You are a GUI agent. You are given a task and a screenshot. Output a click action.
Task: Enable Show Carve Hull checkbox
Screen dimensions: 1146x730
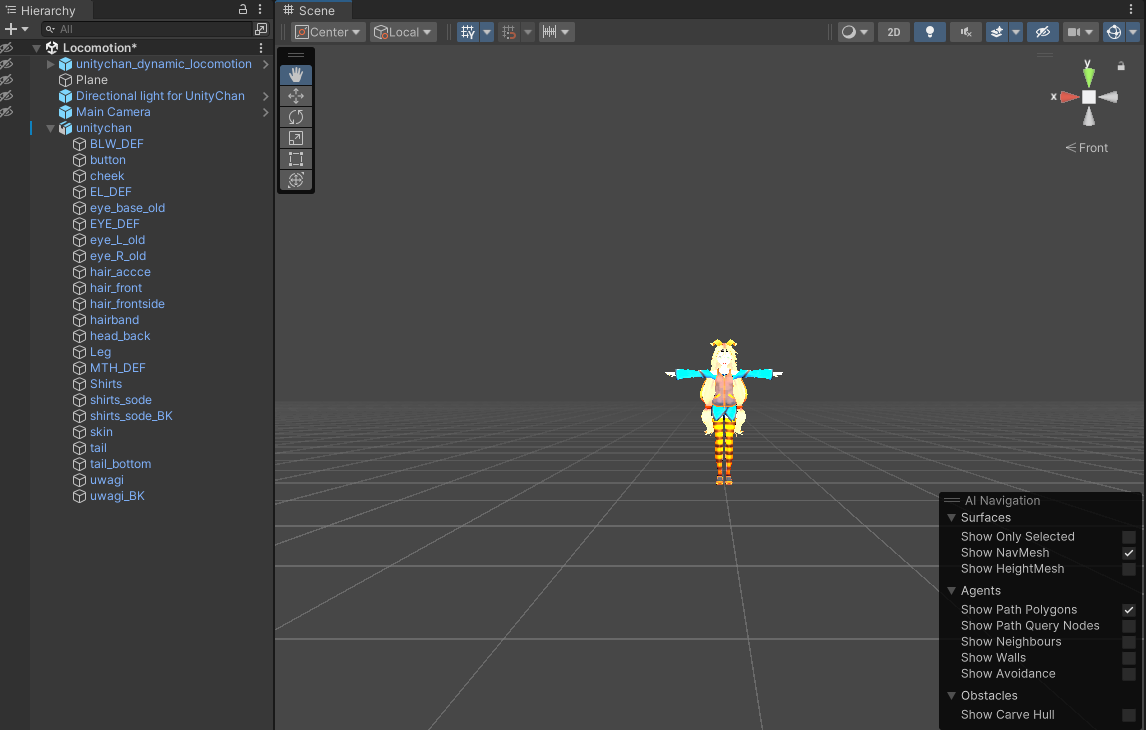pyautogui.click(x=1128, y=715)
